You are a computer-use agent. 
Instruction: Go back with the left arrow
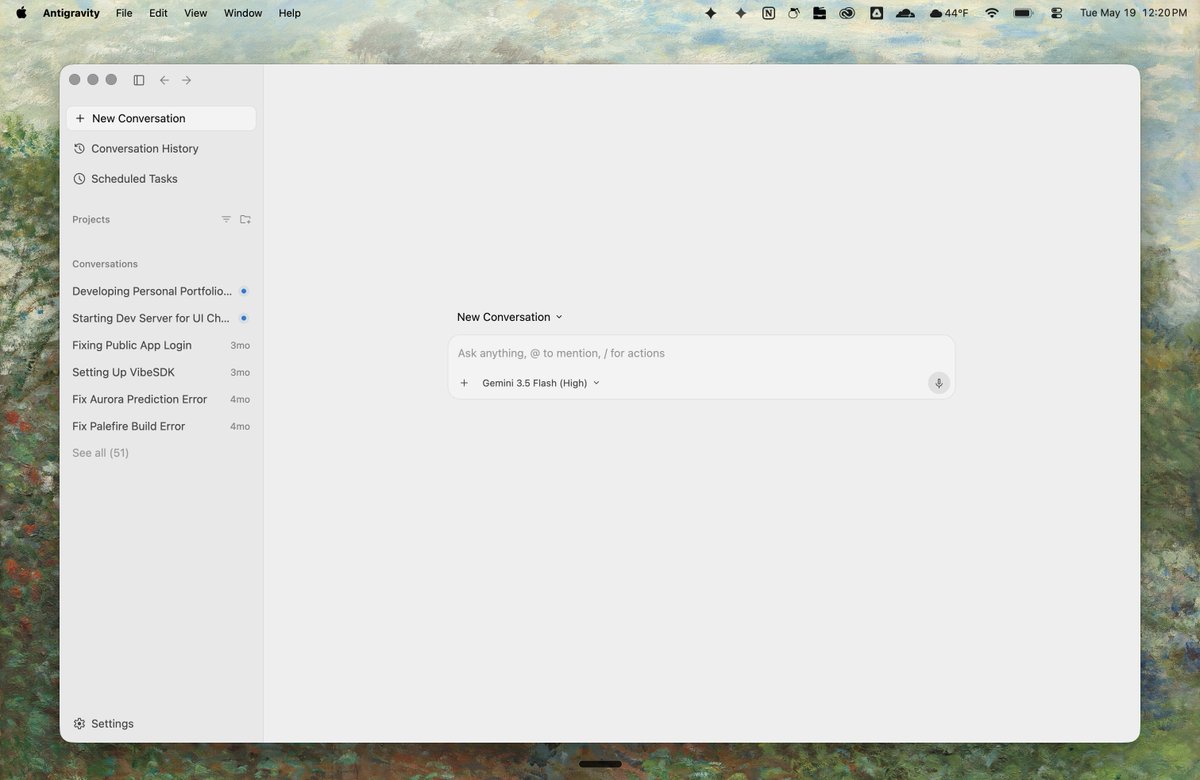click(x=165, y=80)
